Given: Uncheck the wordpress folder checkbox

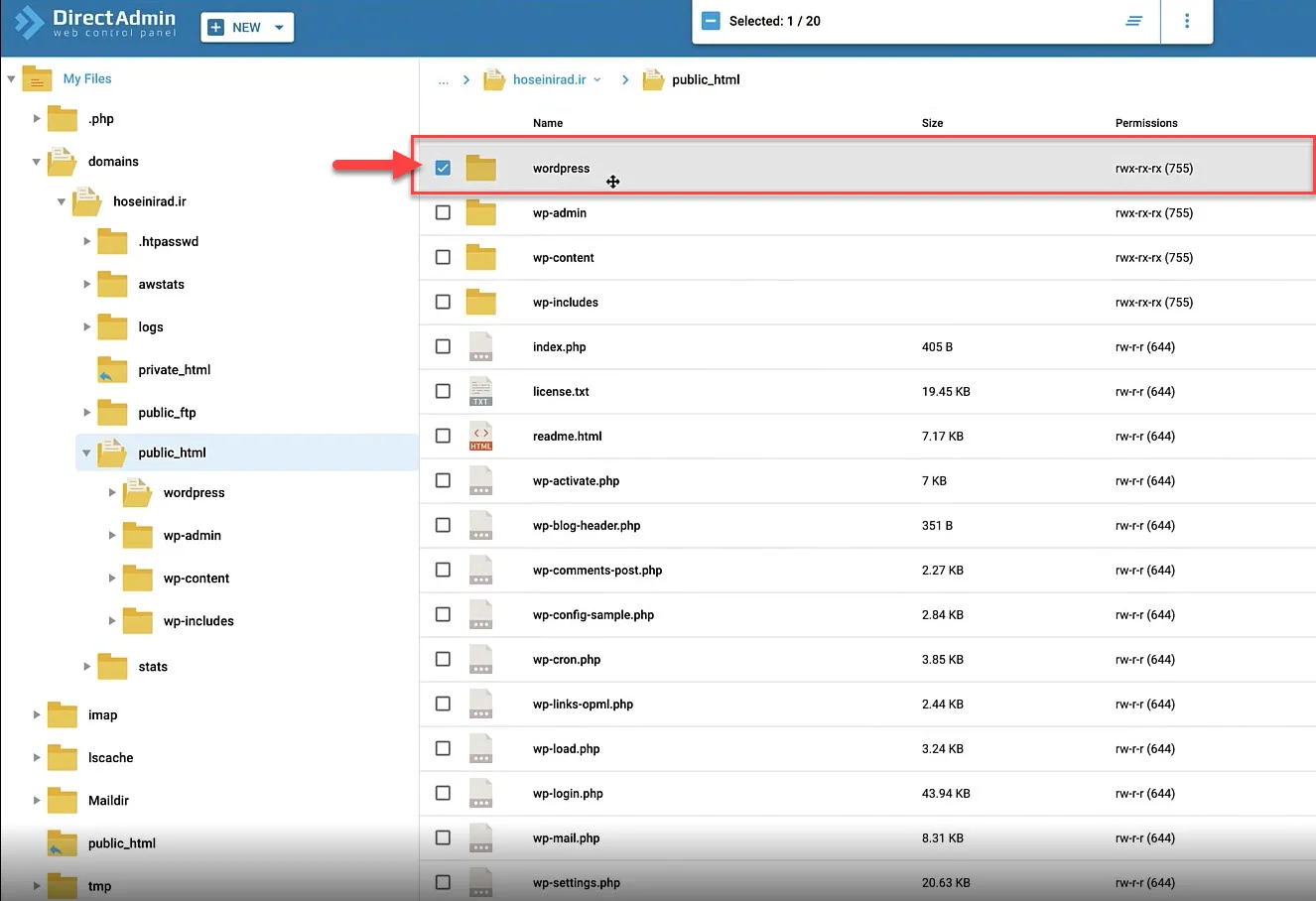Looking at the screenshot, I should (443, 168).
